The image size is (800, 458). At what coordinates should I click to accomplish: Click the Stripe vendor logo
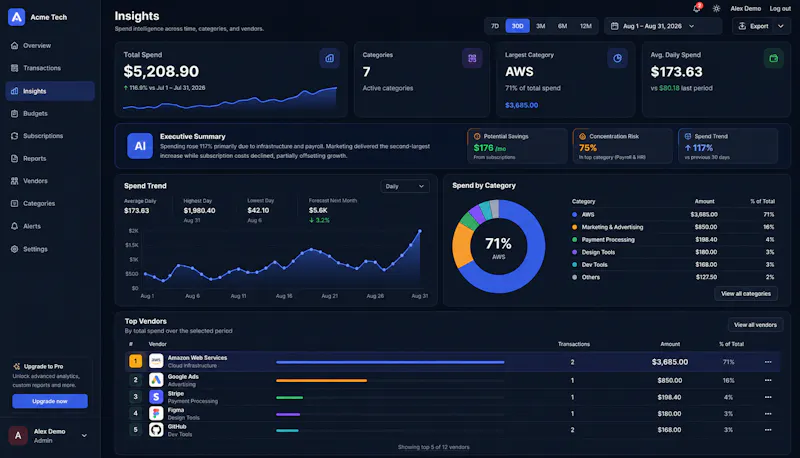tap(156, 397)
